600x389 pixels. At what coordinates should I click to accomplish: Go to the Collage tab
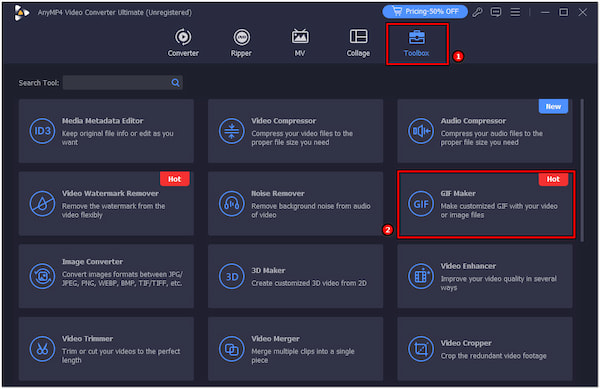pyautogui.click(x=358, y=43)
